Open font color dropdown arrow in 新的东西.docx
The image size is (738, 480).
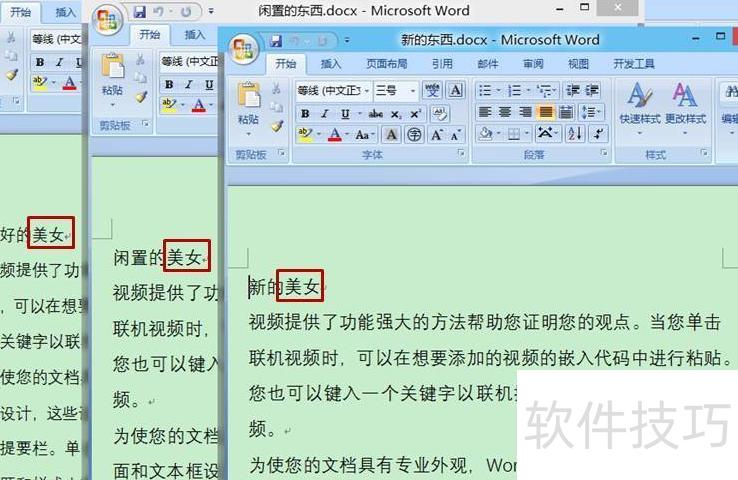[347, 135]
